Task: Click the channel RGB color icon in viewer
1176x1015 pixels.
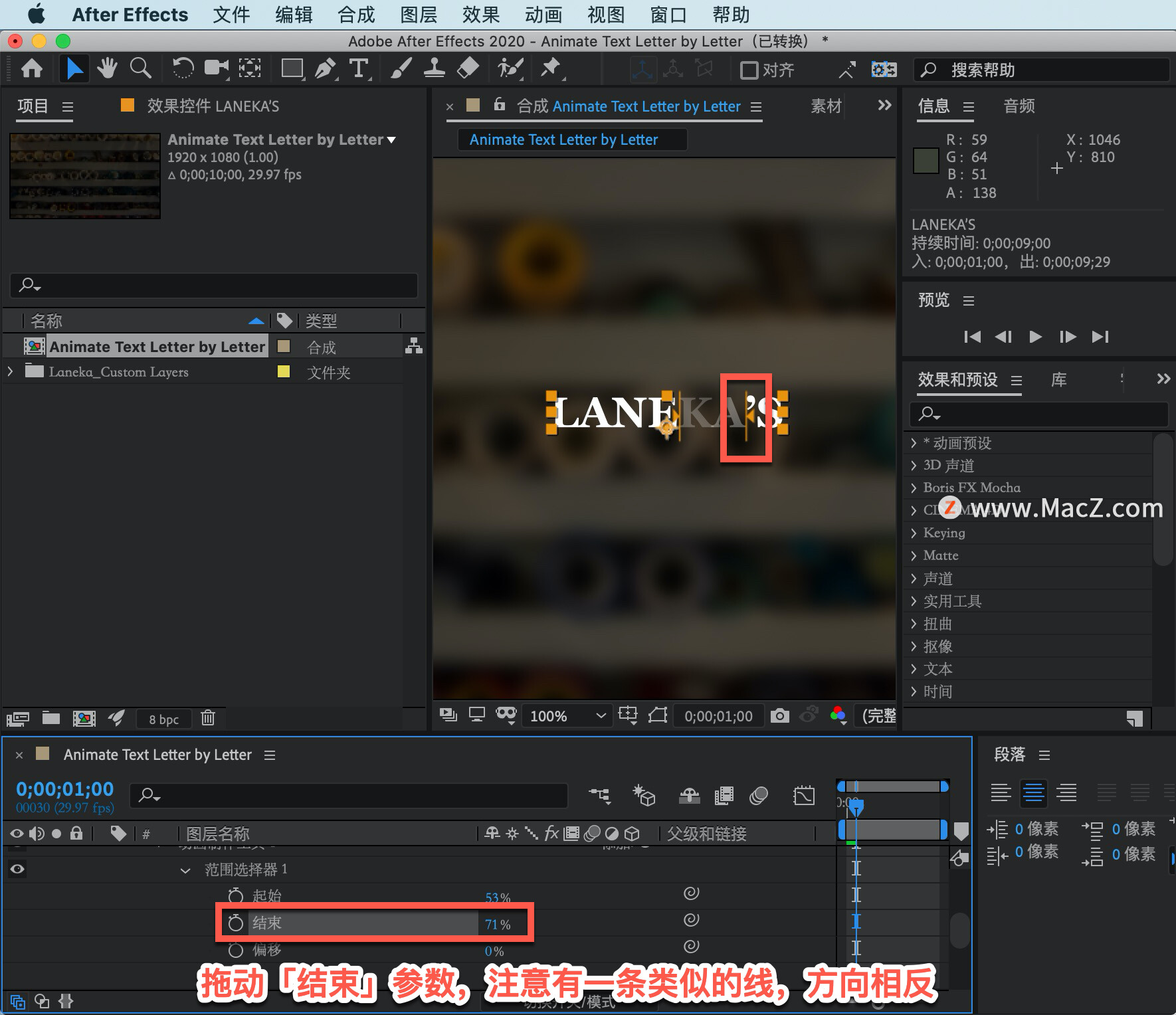Action: click(x=838, y=715)
